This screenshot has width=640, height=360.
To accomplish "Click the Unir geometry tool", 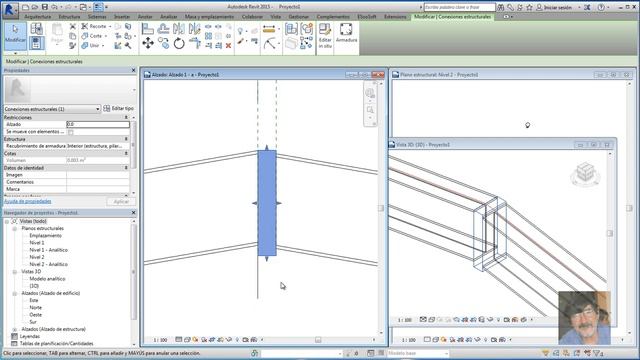I will pos(91,46).
